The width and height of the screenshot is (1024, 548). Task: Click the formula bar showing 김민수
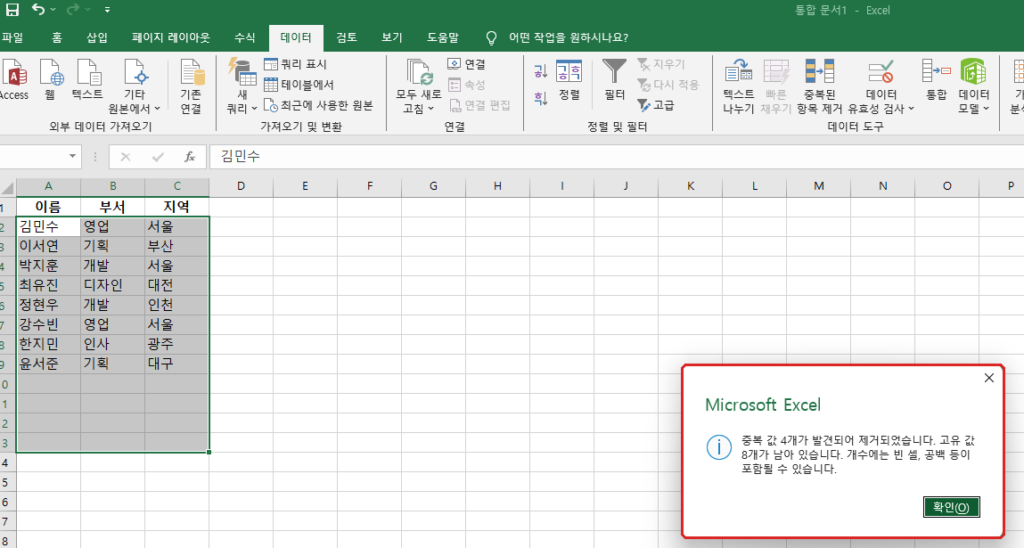point(614,157)
